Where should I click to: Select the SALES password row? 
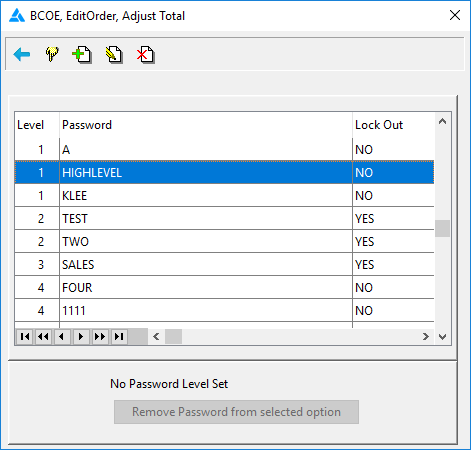(224, 265)
